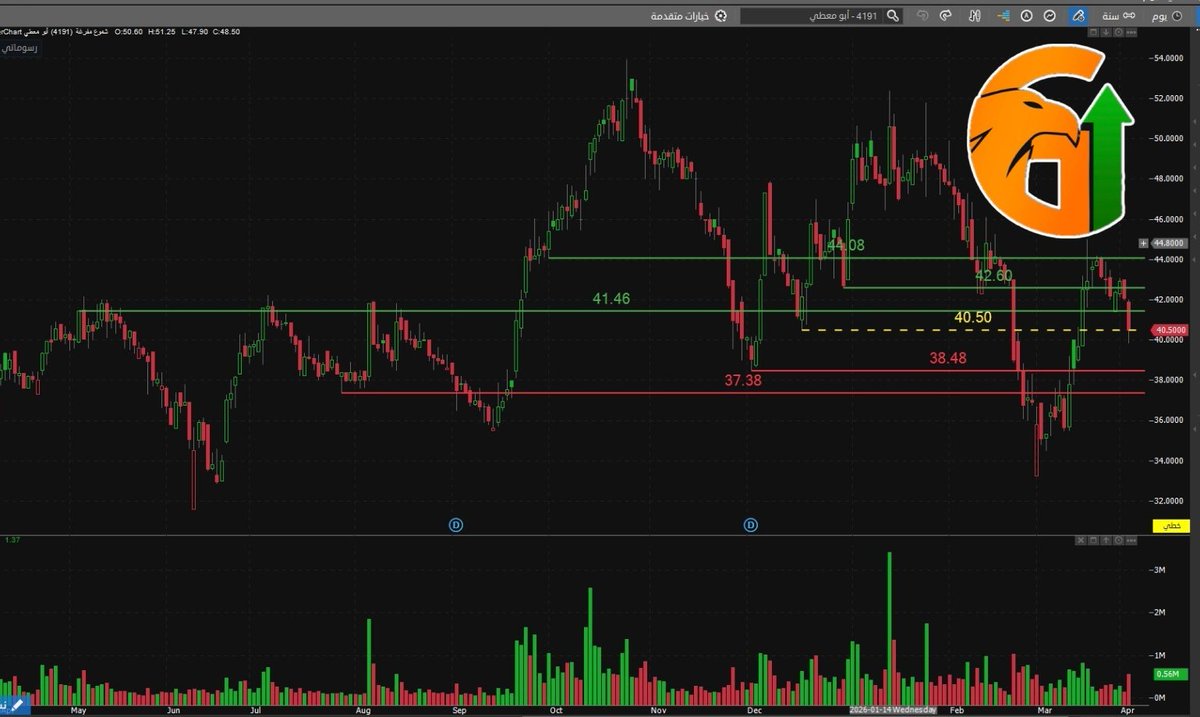Viewport: 1200px width, 717px height.
Task: Click the refresh arrow icon on the toolbar
Action: [x=944, y=14]
